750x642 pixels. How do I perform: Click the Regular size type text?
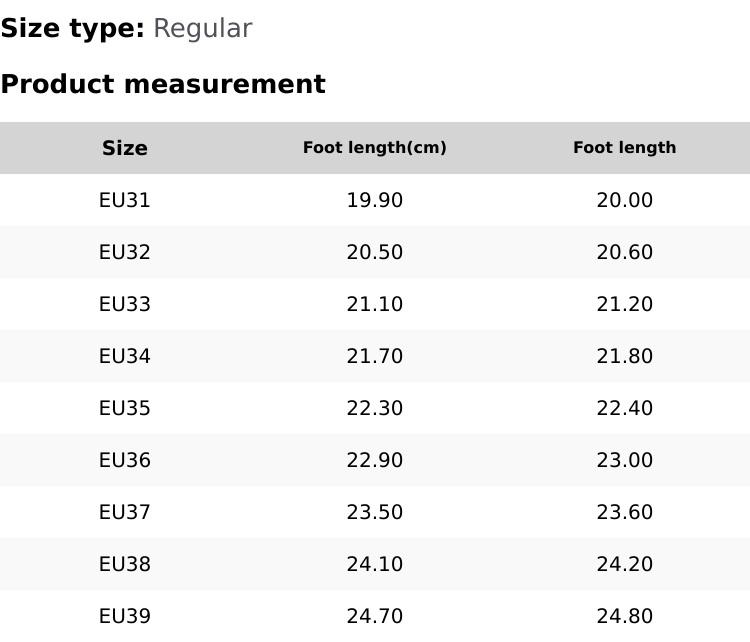click(202, 28)
